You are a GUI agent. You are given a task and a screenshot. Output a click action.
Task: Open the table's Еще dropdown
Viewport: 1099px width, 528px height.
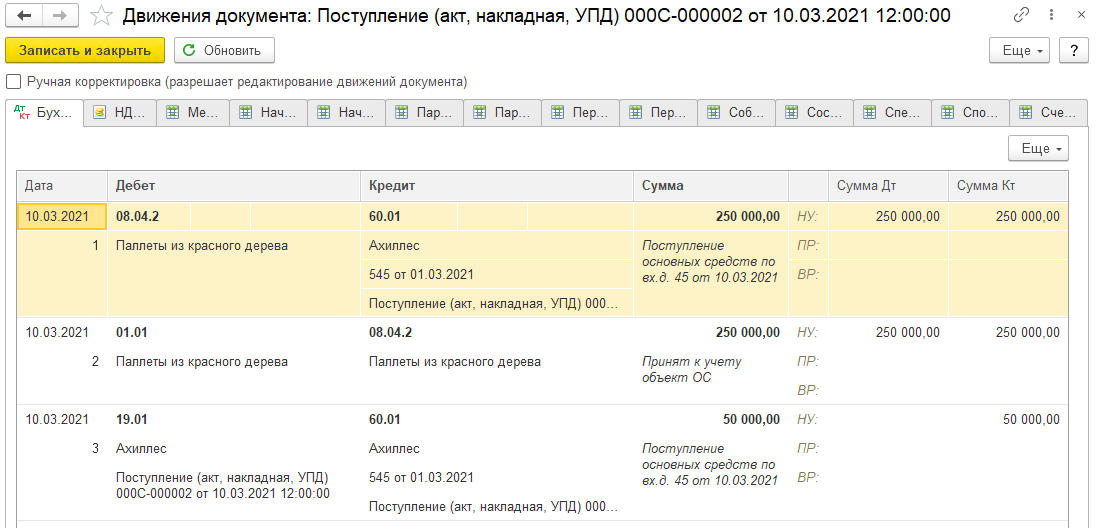click(1039, 148)
